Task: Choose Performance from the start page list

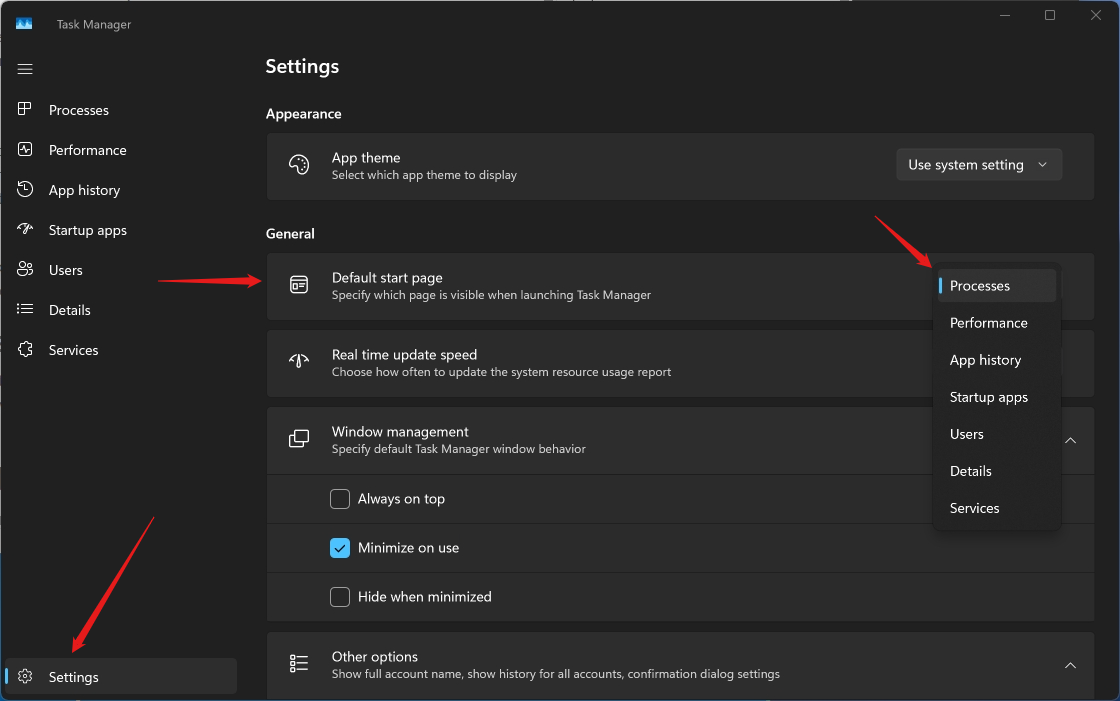Action: [x=988, y=323]
